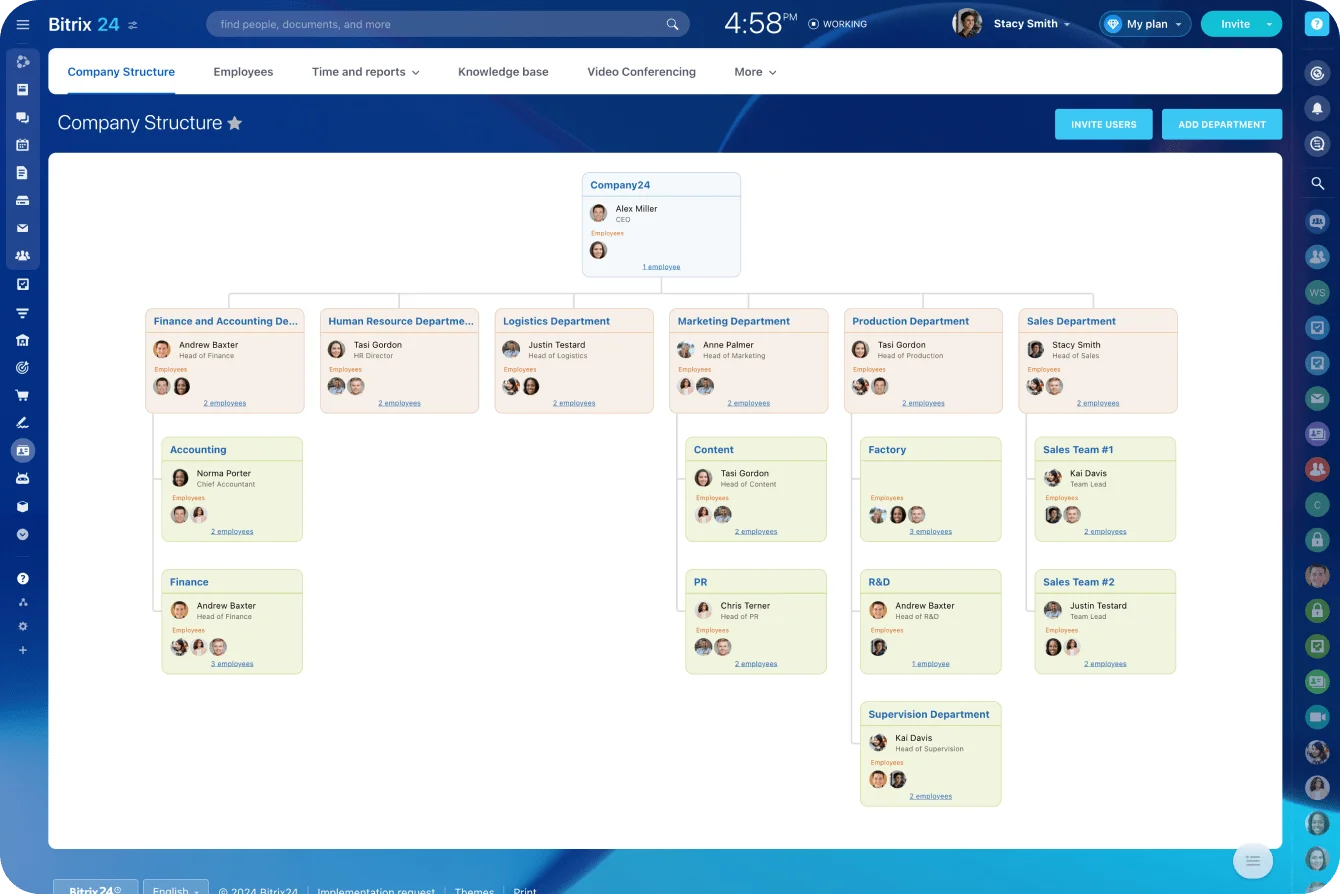The height and width of the screenshot is (894, 1340).
Task: Click the settings sliders icon next to Bitrix 24
Action: click(x=133, y=25)
